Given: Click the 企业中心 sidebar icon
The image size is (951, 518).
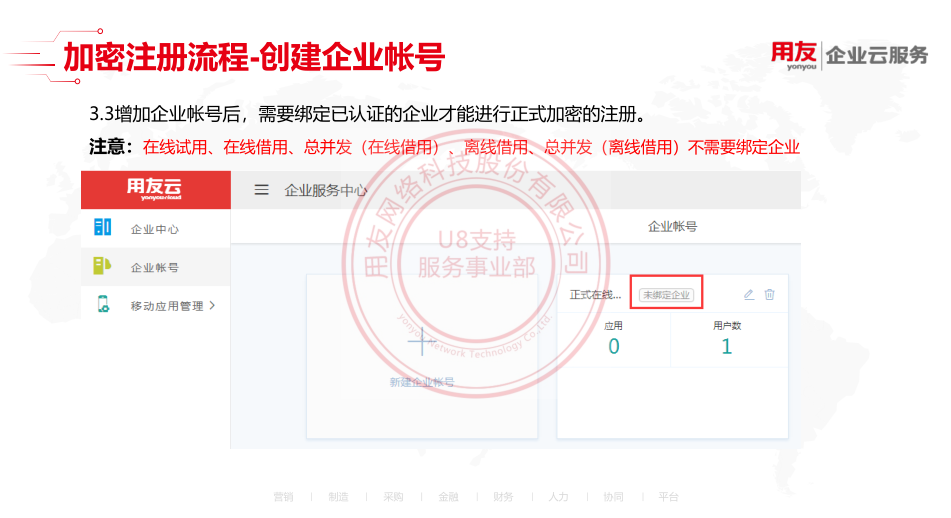Looking at the screenshot, I should click(102, 227).
